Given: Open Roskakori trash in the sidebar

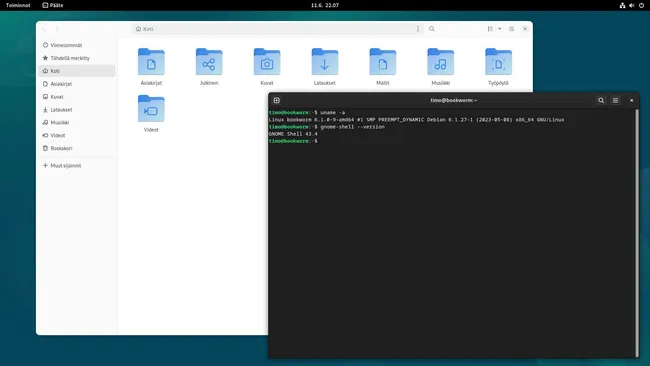Looking at the screenshot, I should click(x=77, y=148).
